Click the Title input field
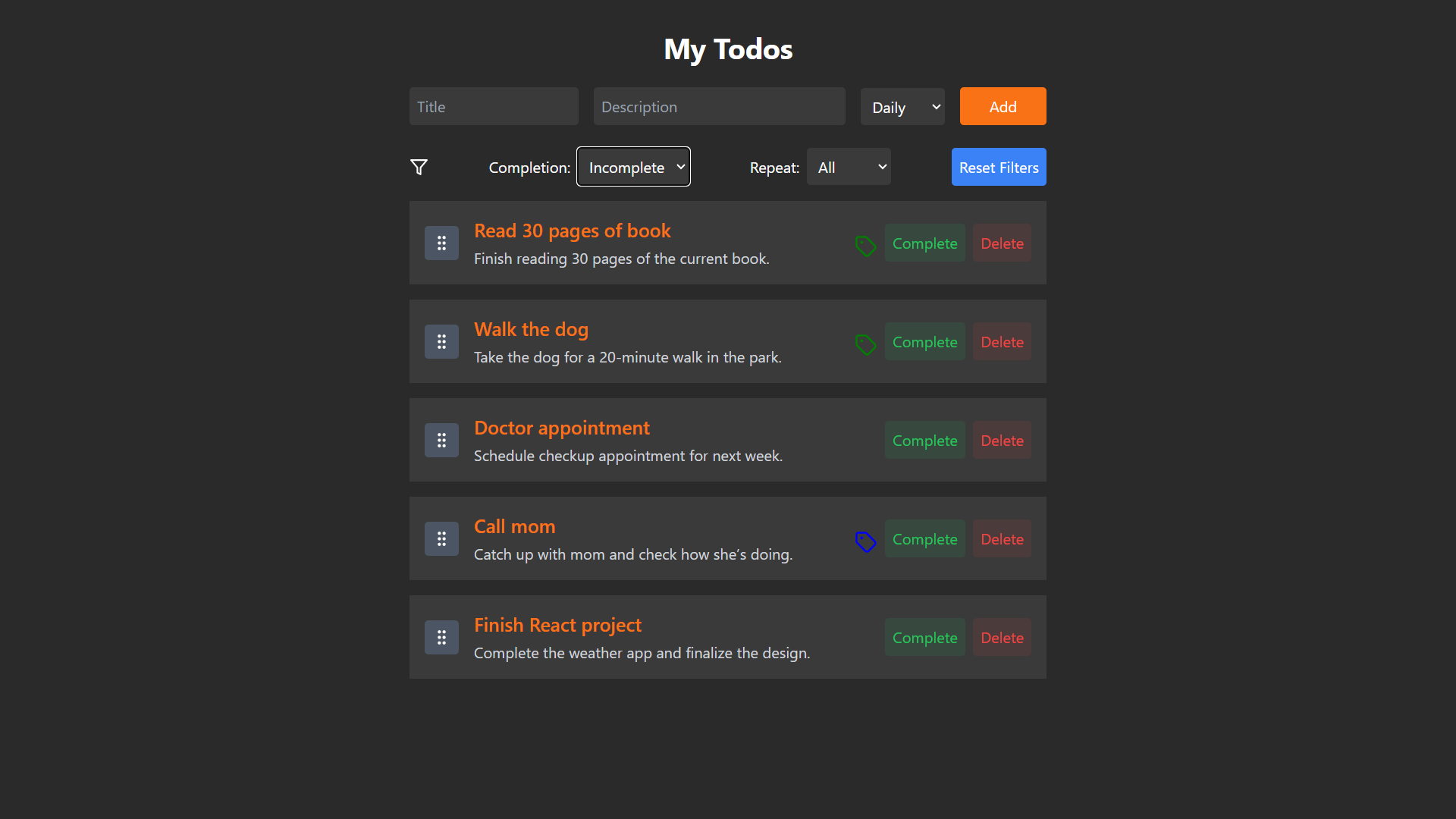 click(493, 106)
